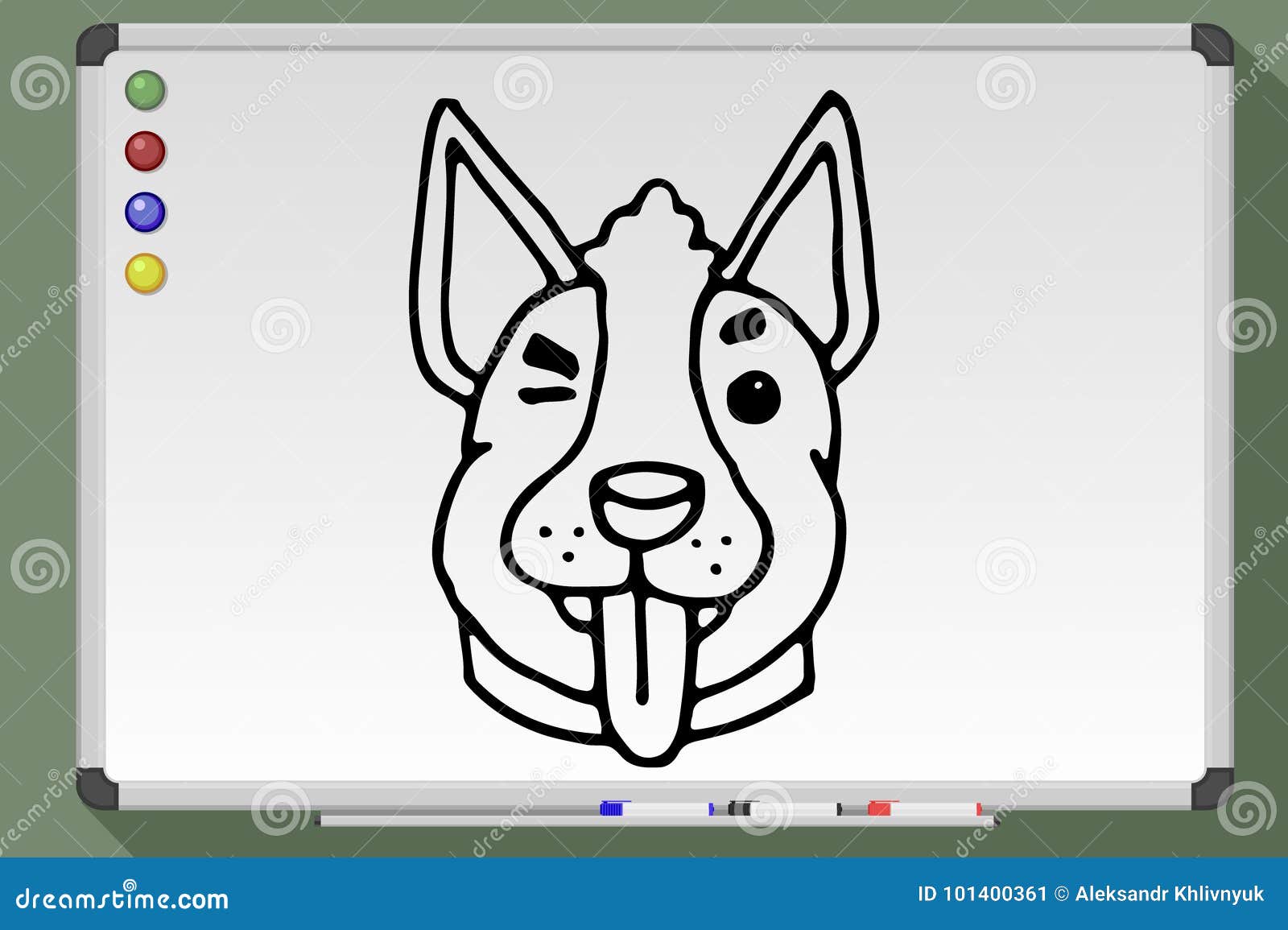Image resolution: width=1288 pixels, height=930 pixels.
Task: Select the red magnet
Action: coord(145,151)
